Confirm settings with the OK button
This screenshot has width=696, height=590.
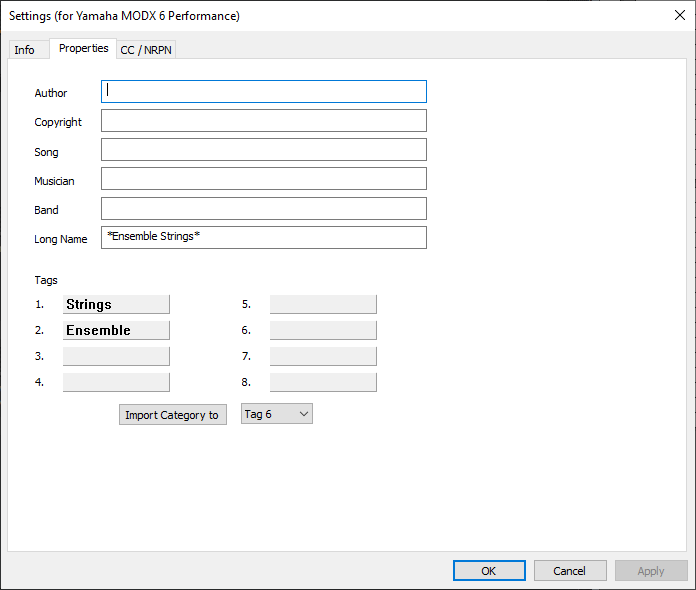pyautogui.click(x=489, y=570)
